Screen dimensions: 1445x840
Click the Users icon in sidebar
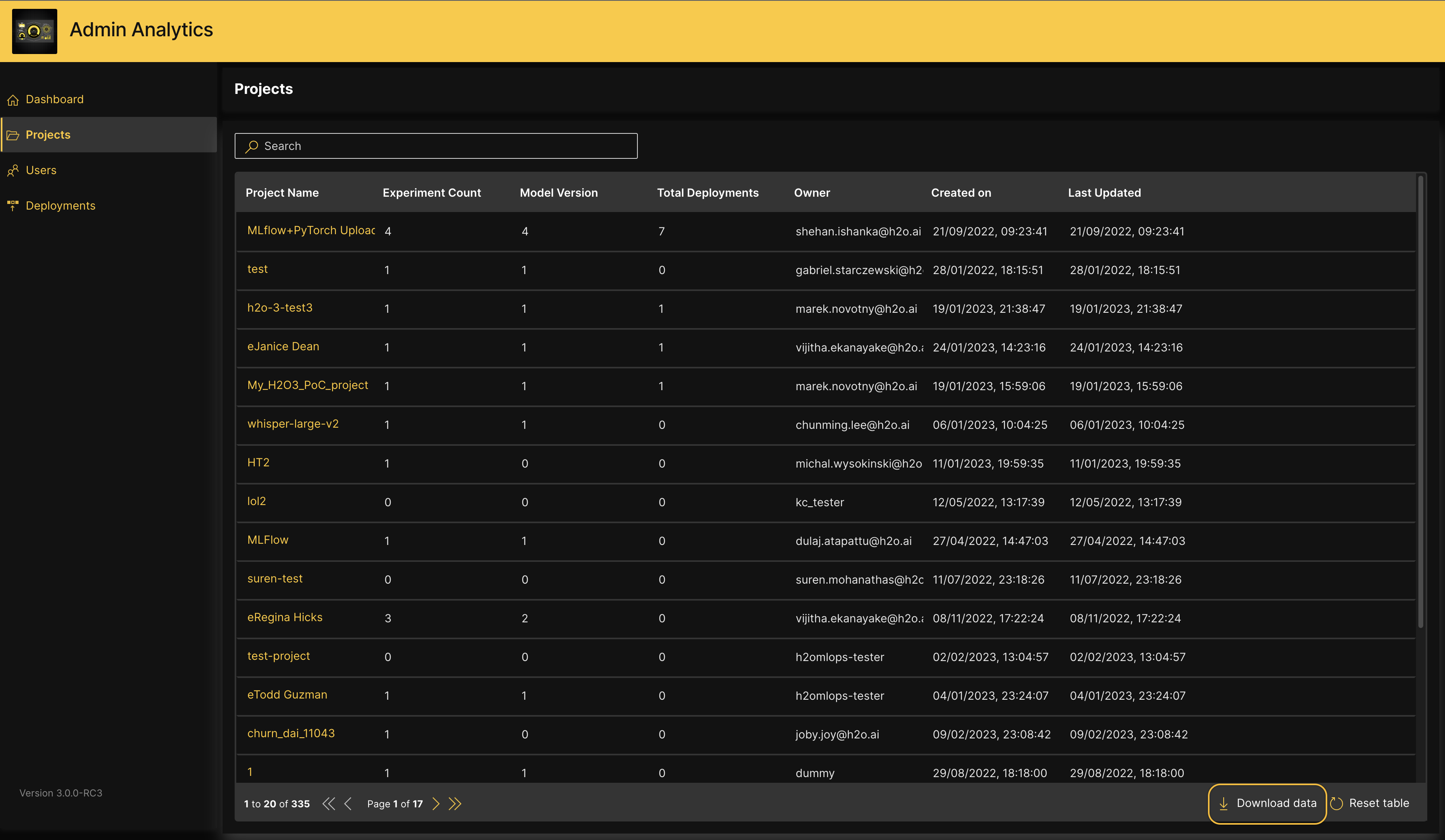(12, 171)
